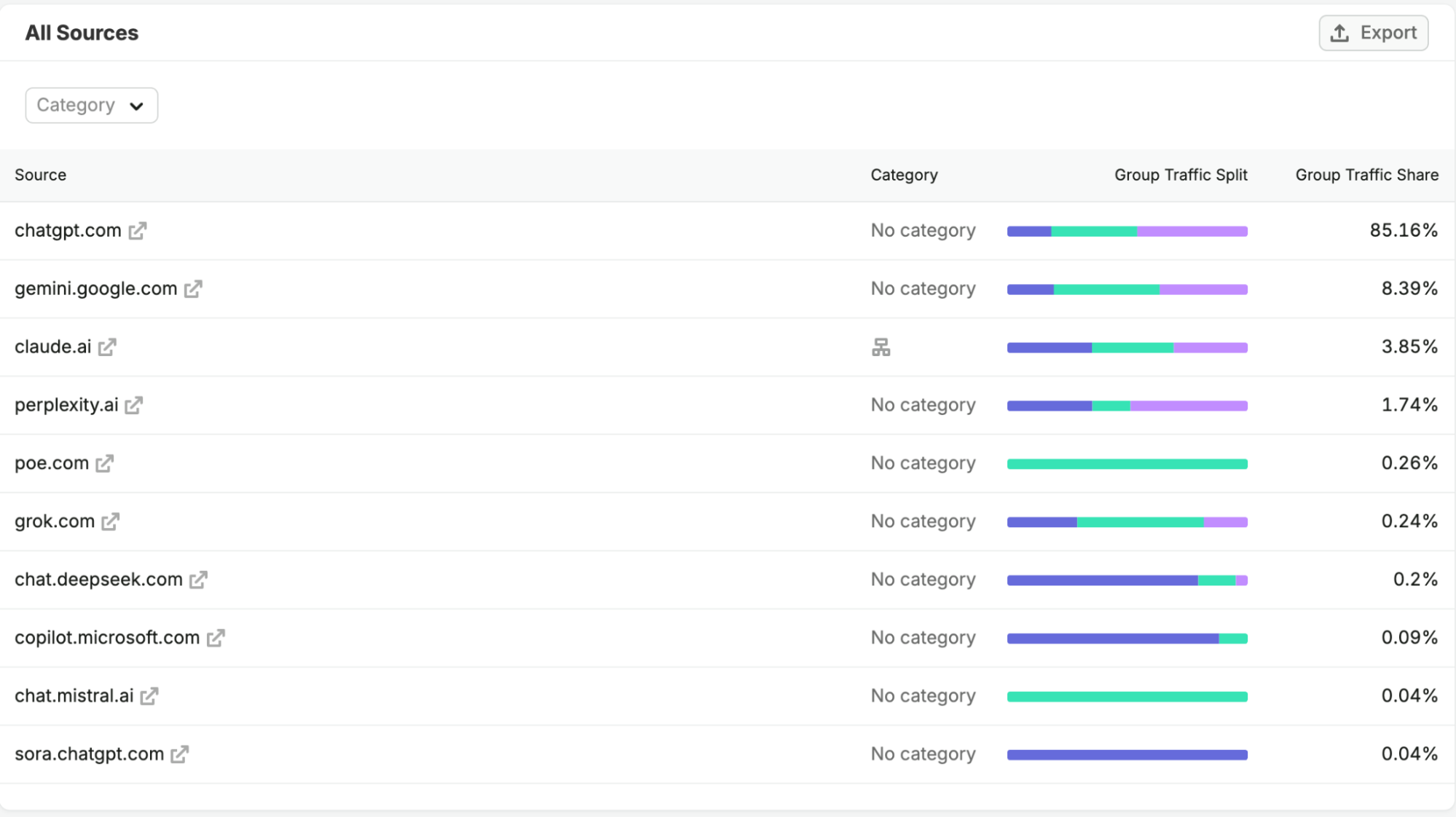The width and height of the screenshot is (1456, 817).
Task: Click the perplexity.ai traffic split bar
Action: click(x=1128, y=406)
